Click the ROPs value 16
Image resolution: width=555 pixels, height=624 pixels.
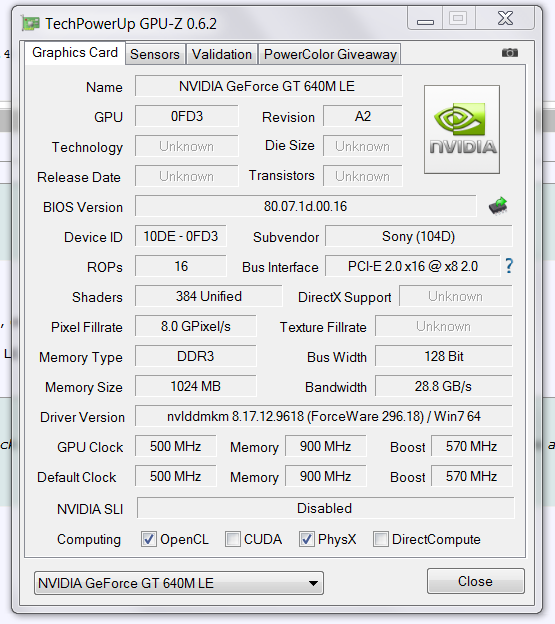coord(181,266)
